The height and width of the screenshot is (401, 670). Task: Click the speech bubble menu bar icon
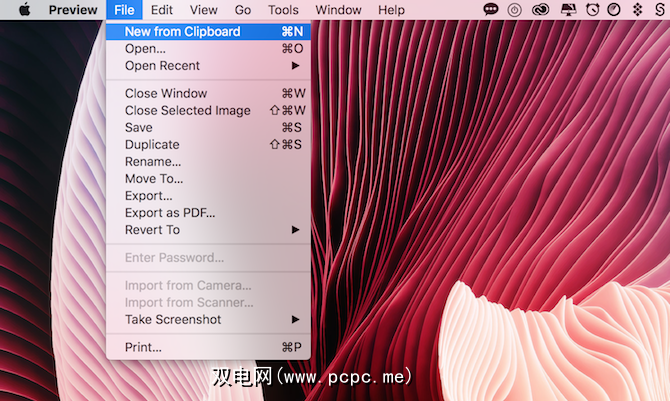point(491,9)
